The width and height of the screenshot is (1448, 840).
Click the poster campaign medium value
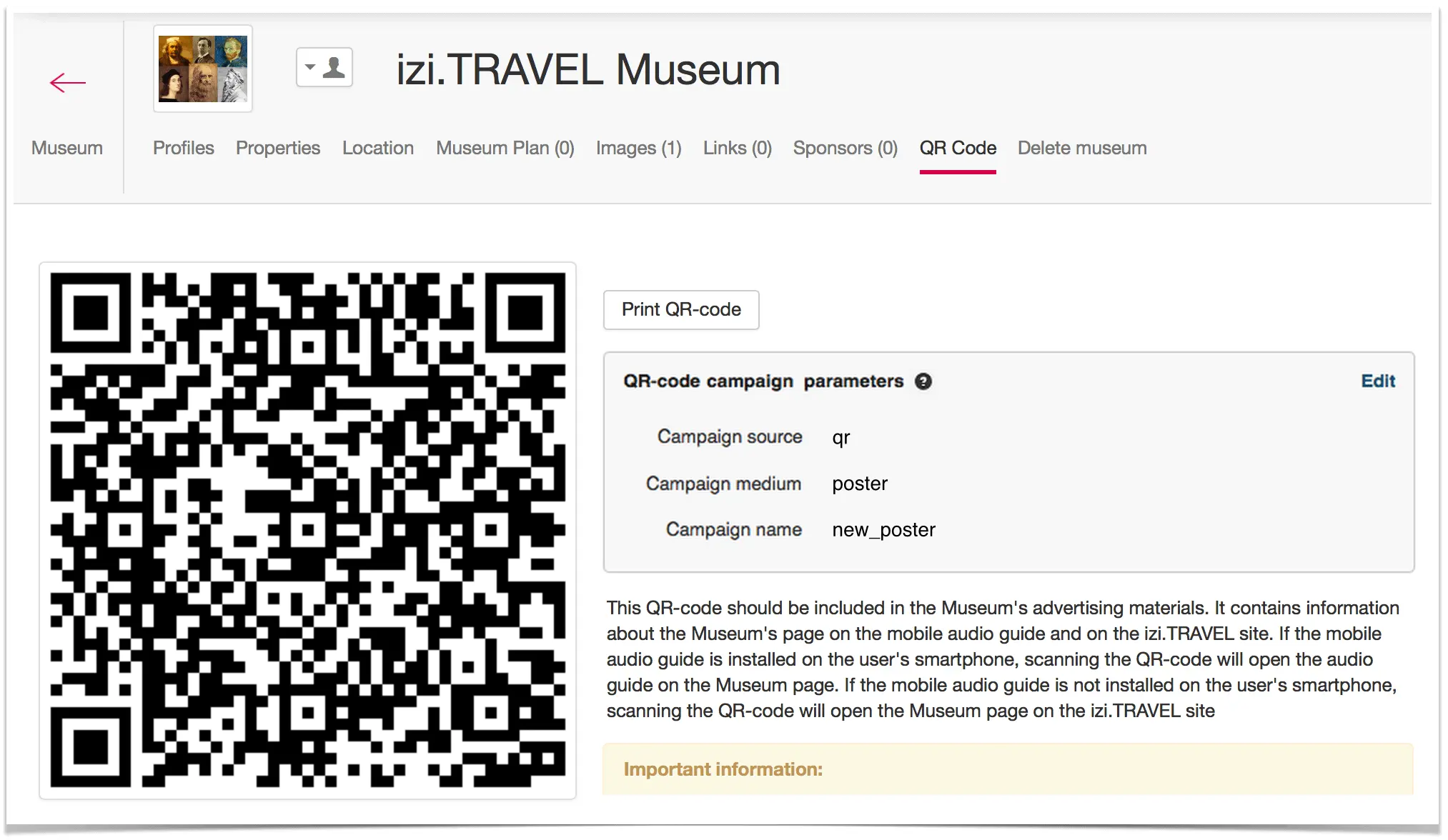tap(859, 484)
